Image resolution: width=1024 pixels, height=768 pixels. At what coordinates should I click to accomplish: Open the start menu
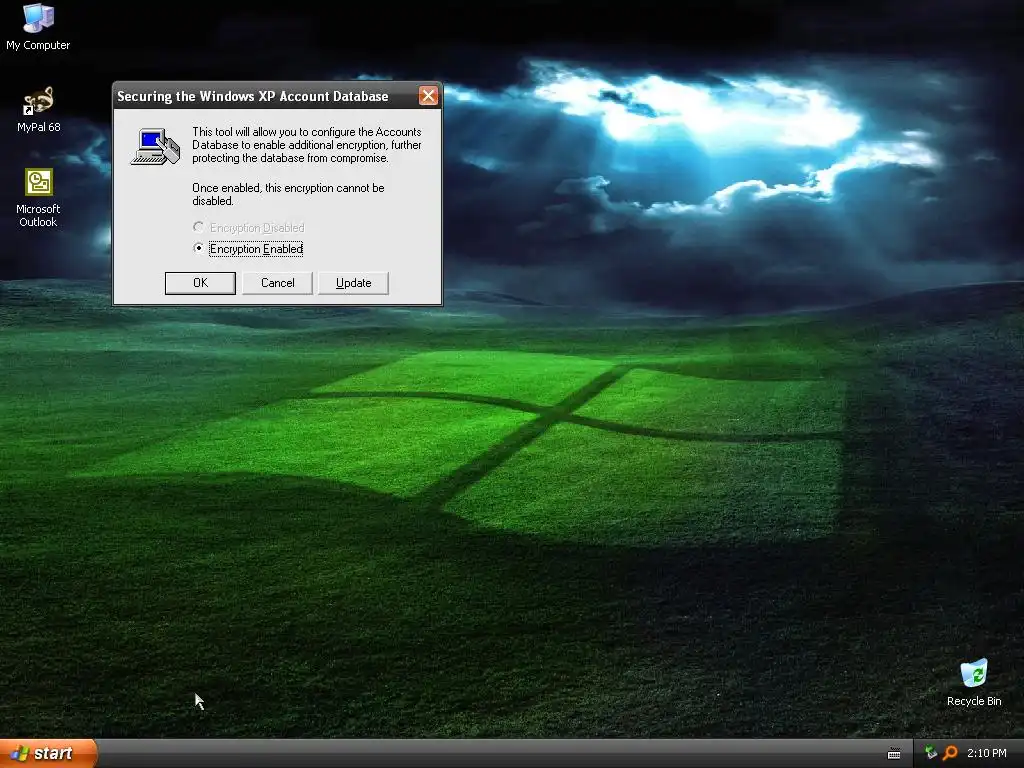[48, 753]
